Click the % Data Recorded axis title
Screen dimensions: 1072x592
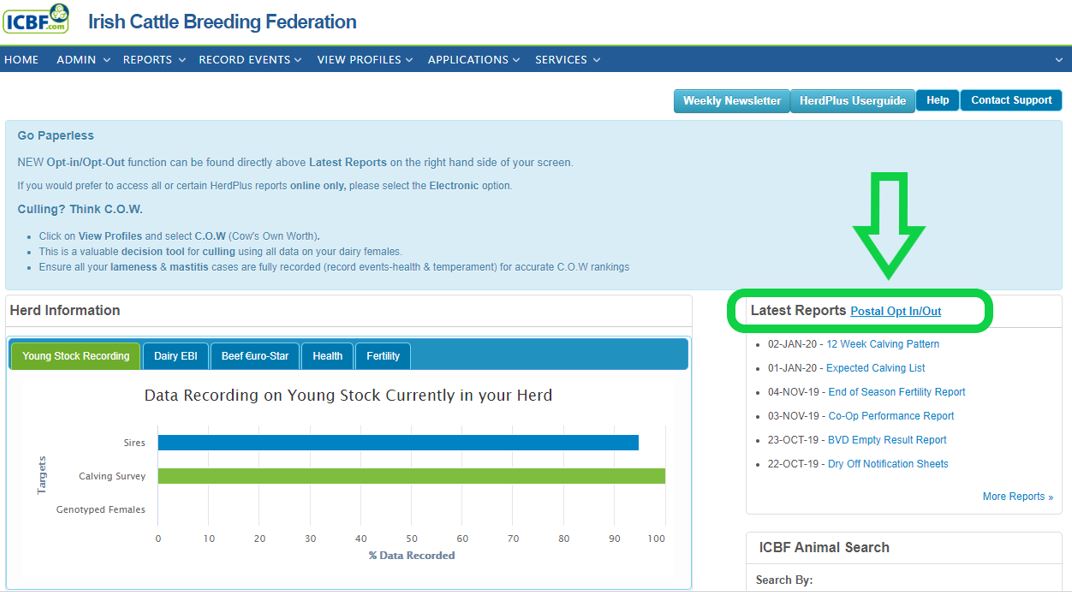[x=412, y=555]
